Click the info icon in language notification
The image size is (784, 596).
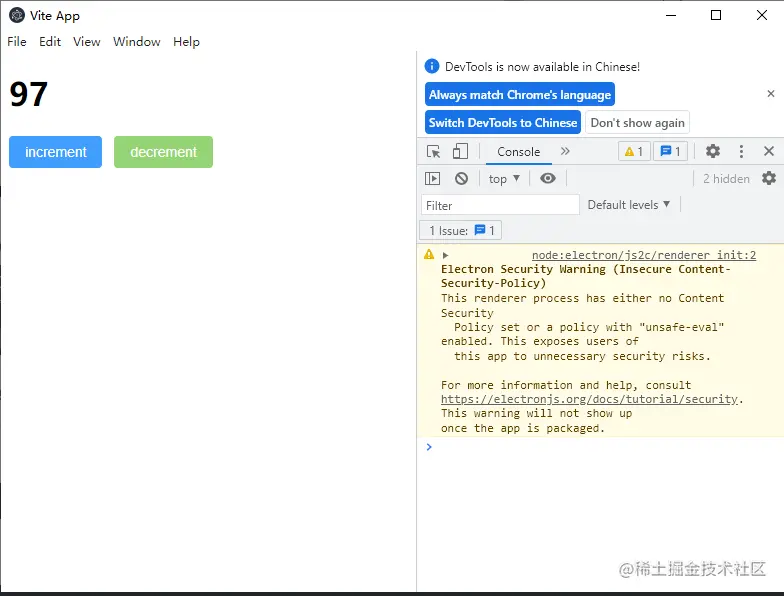click(432, 66)
